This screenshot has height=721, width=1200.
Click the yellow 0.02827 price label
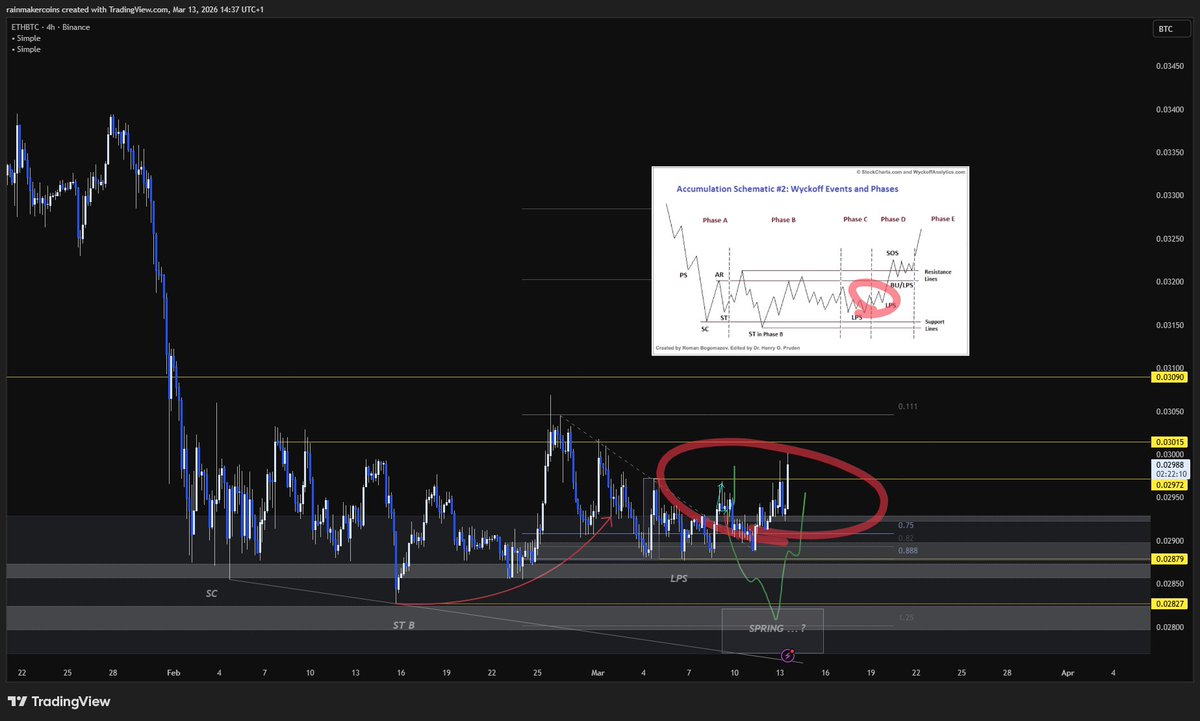click(x=1167, y=603)
